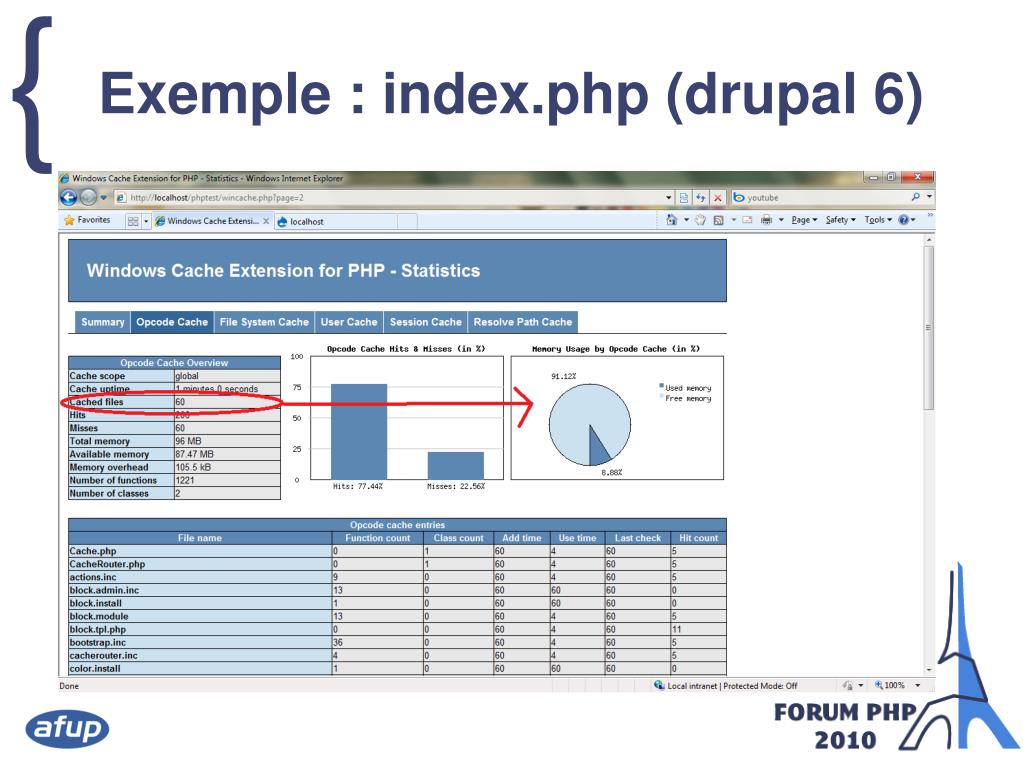Click the Used memory legend swatch
This screenshot has height=767, width=1023.
(x=662, y=386)
